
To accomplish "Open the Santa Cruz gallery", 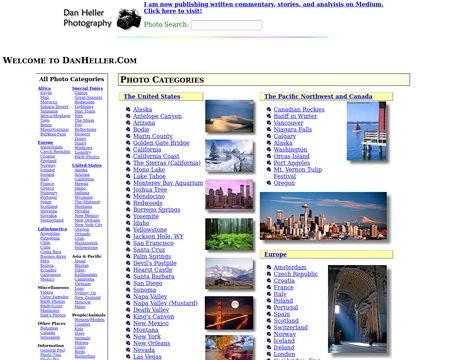I will 149,249.
